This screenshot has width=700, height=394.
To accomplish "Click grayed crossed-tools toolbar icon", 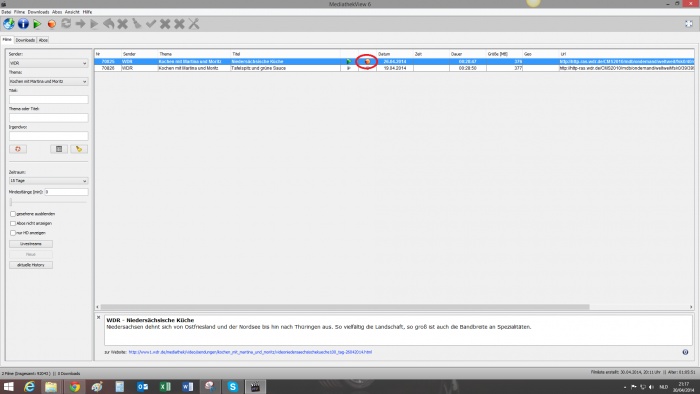I will 194,24.
